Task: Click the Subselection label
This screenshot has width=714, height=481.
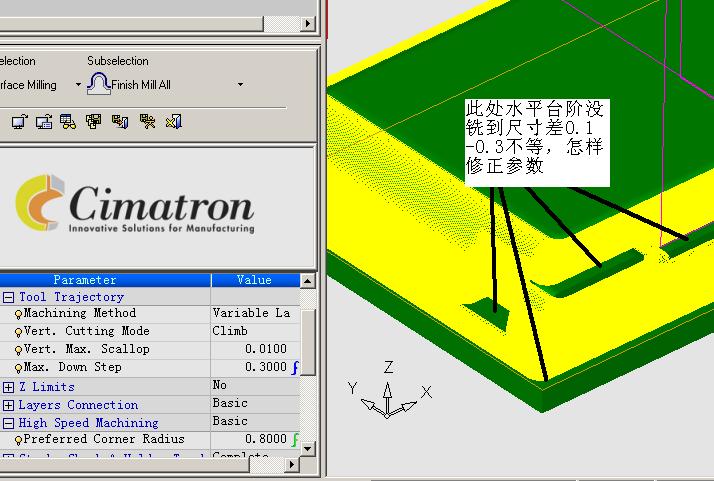Action: [x=118, y=61]
